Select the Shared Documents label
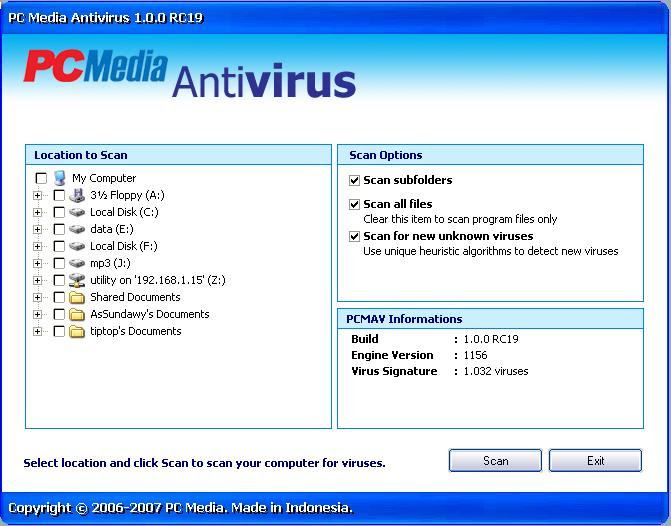The width and height of the screenshot is (671, 526). tap(135, 297)
